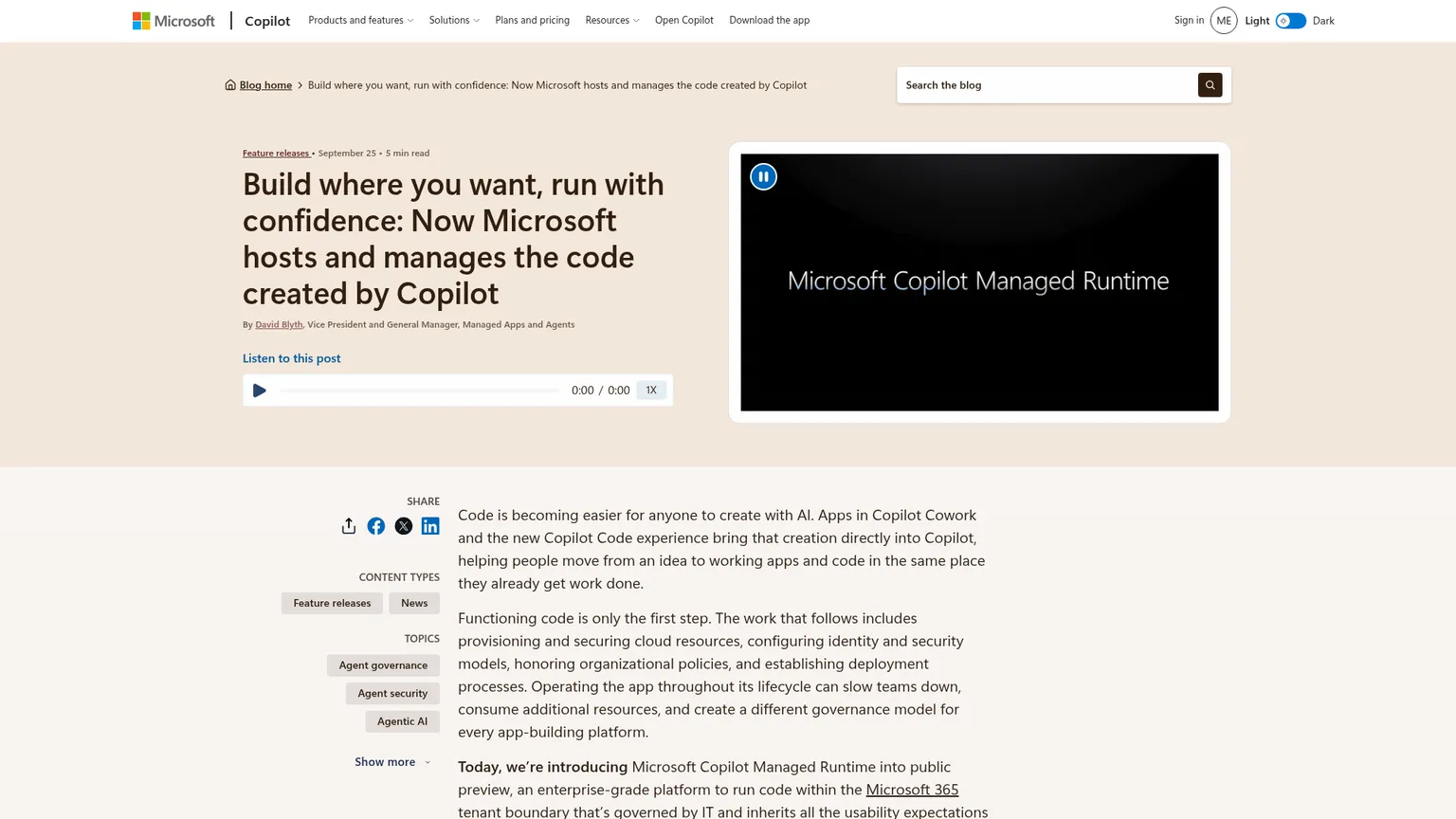
Task: Focus the Search the blog field
Action: [x=1047, y=85]
